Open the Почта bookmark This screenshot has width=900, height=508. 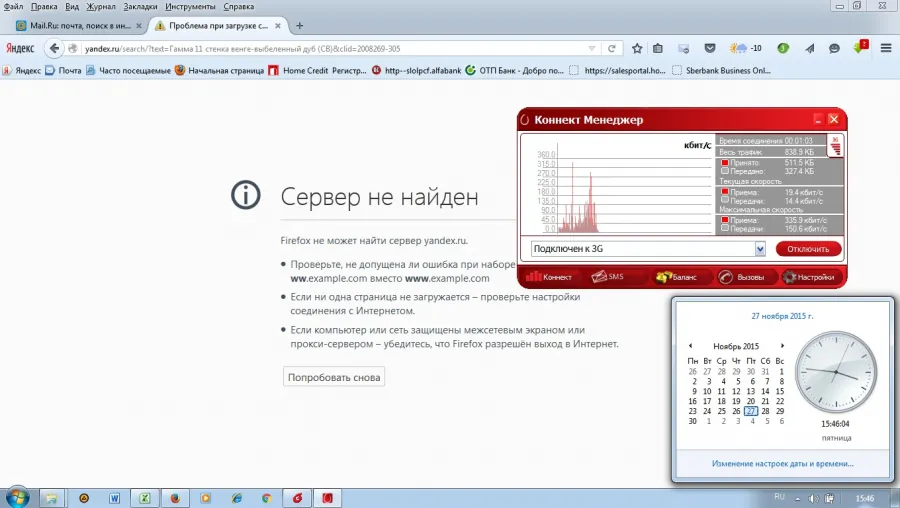[63, 71]
